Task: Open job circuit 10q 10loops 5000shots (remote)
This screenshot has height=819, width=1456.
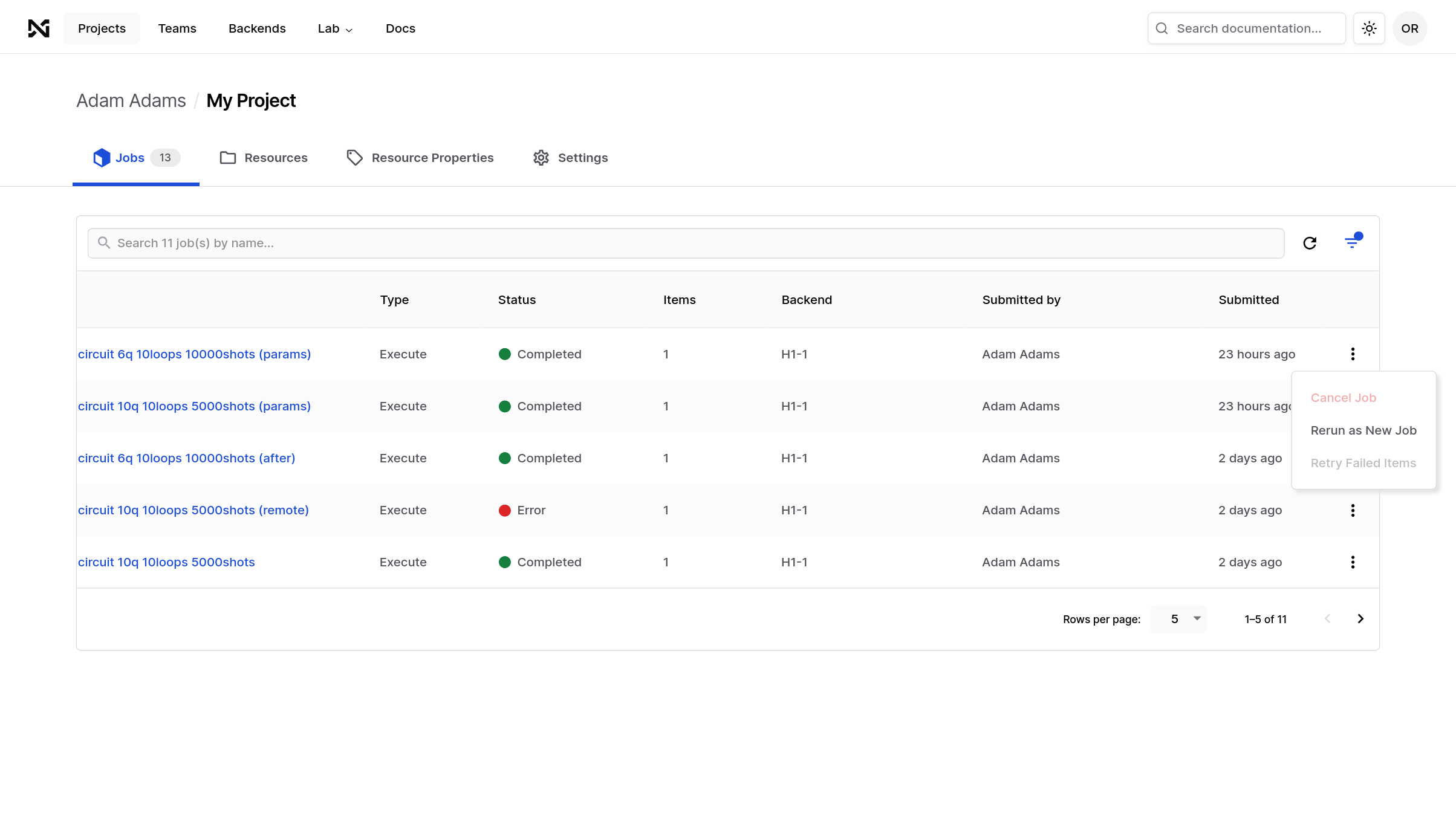Action: 193,510
